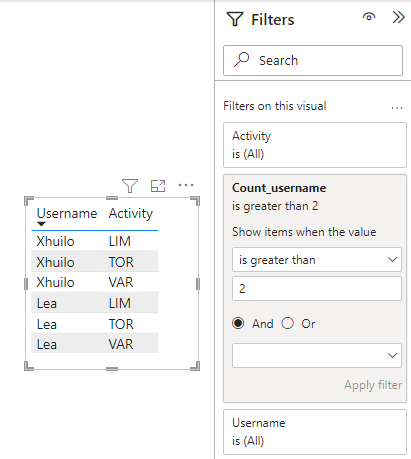Collapse the Filters pane with double chevron
The height and width of the screenshot is (459, 411).
tap(398, 17)
